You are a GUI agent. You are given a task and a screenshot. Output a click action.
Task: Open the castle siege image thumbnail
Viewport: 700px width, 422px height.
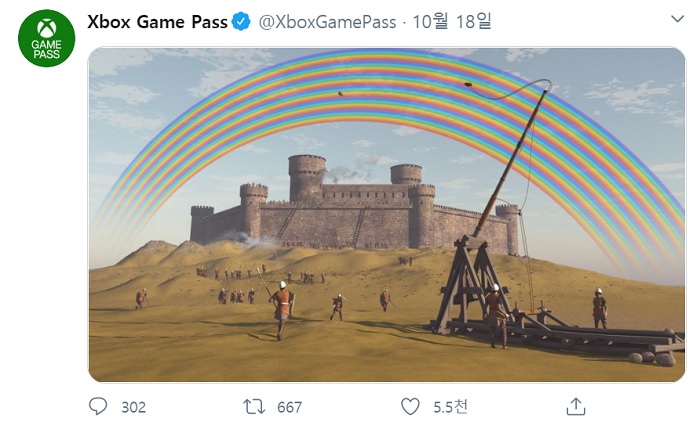387,215
